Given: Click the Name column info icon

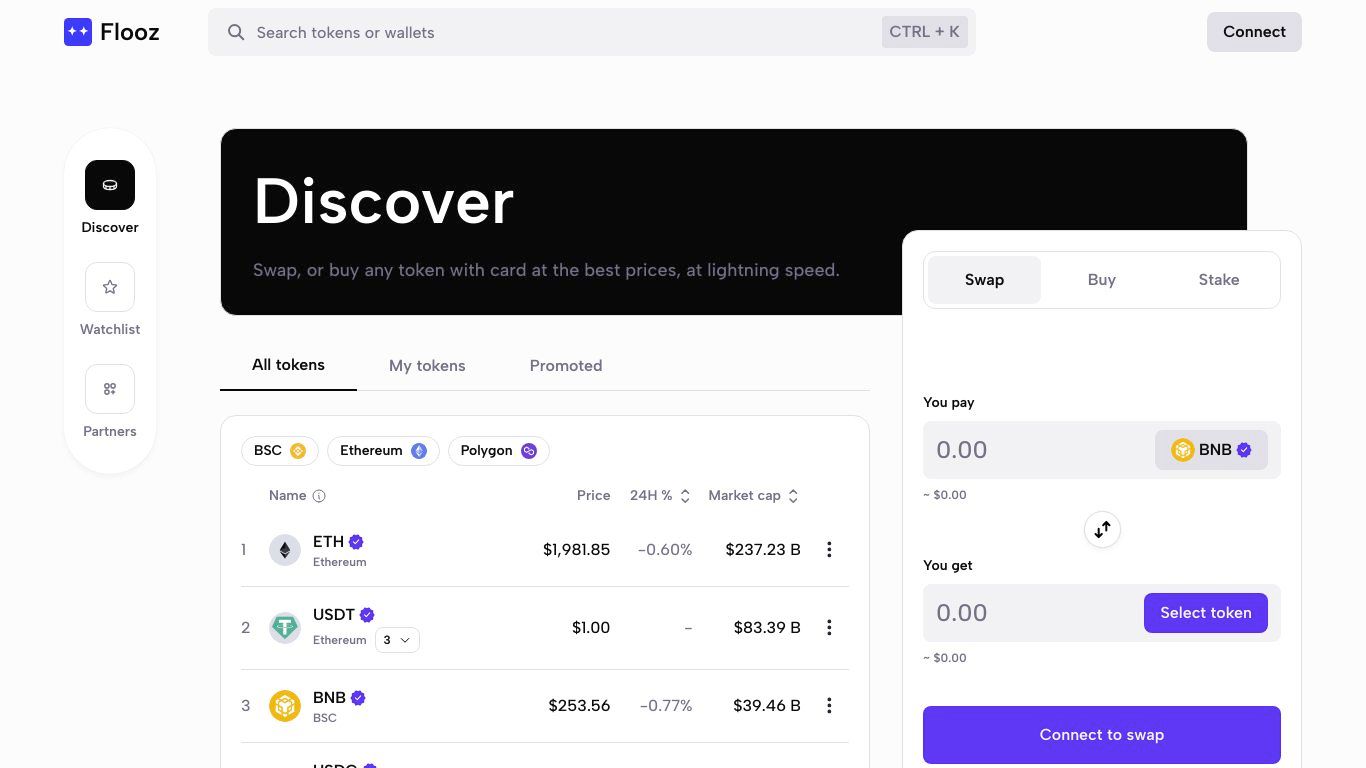Looking at the screenshot, I should 319,496.
